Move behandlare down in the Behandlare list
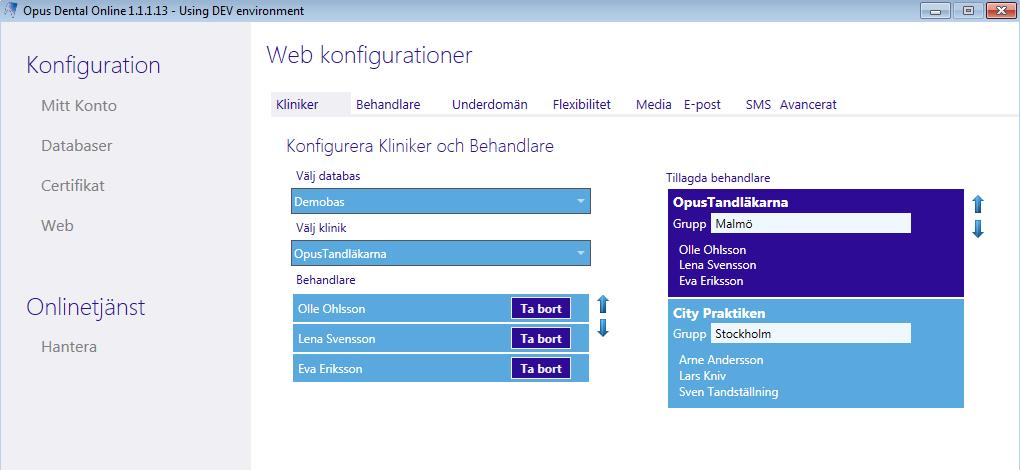This screenshot has height=470, width=1020. (x=602, y=328)
